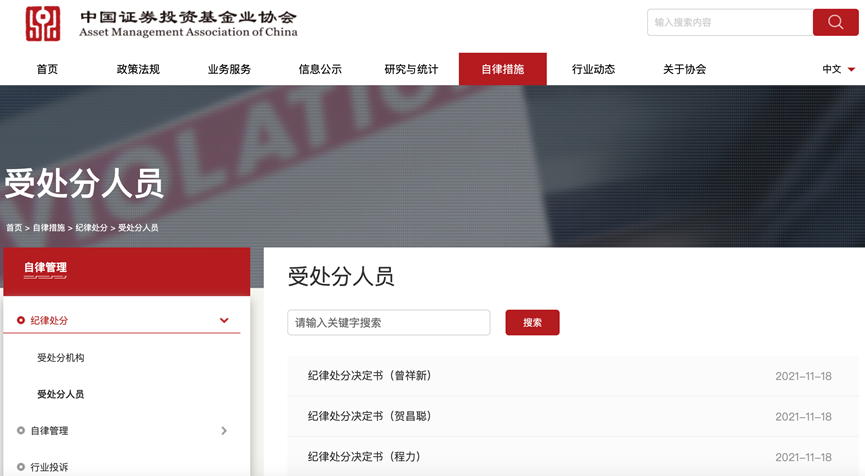Click the red bullet beside 纪律处分

click(x=21, y=320)
